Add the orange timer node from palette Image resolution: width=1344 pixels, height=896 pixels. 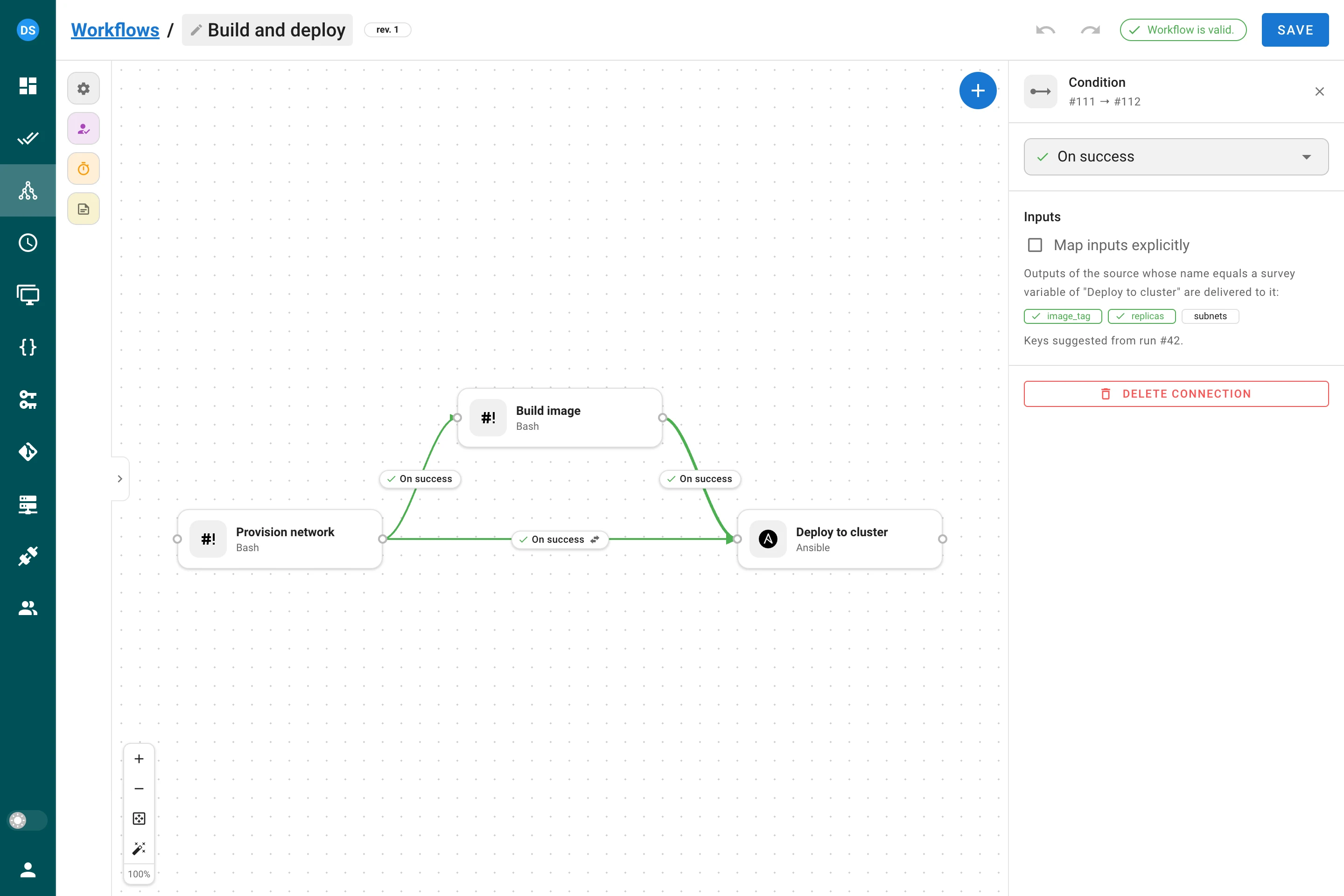pyautogui.click(x=84, y=168)
